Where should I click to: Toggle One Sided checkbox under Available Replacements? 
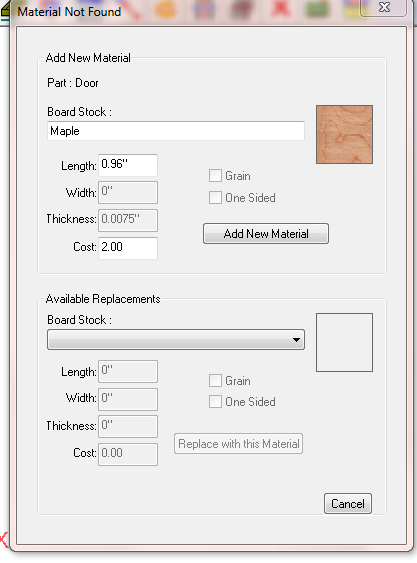[x=215, y=401]
